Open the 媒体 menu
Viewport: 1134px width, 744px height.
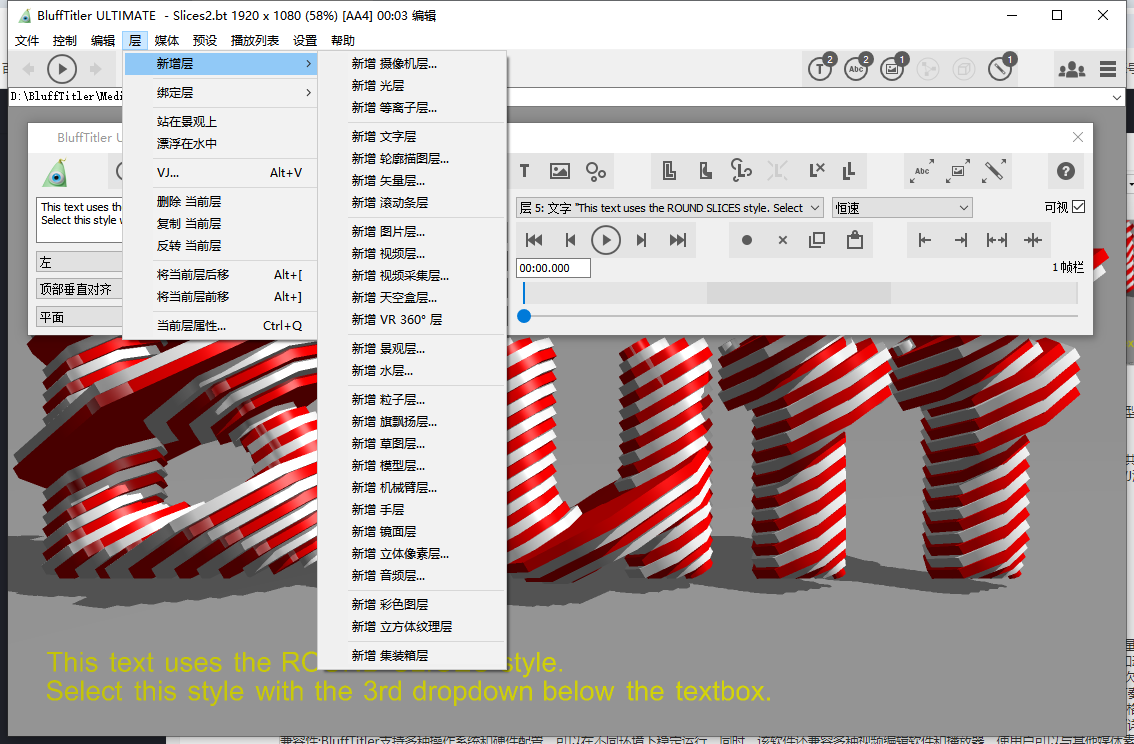pyautogui.click(x=166, y=40)
